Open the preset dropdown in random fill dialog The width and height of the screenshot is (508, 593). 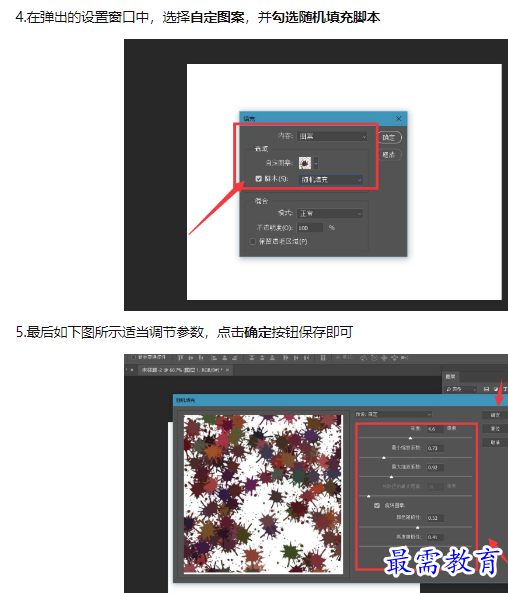(x=393, y=414)
